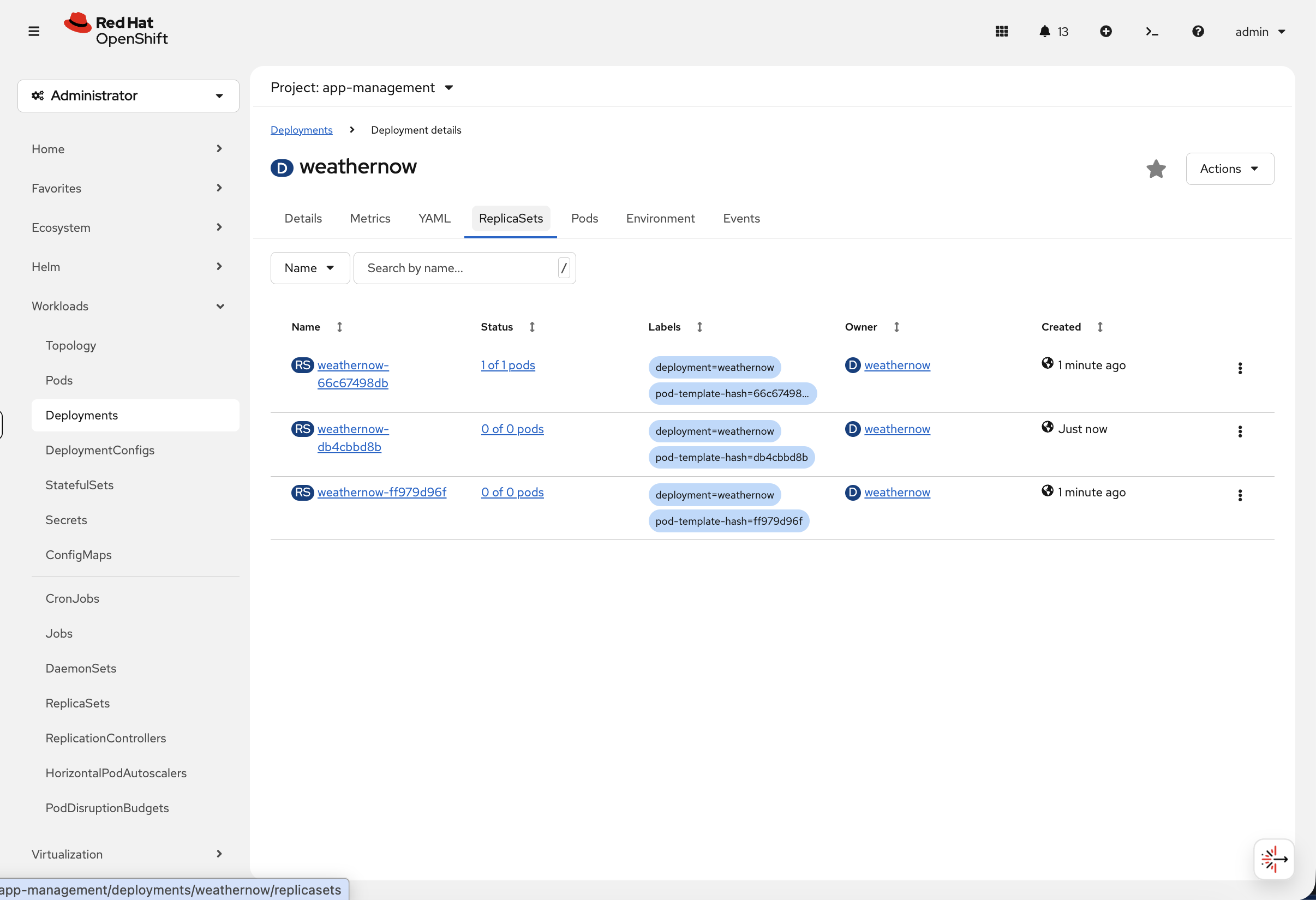Image resolution: width=1316 pixels, height=900 pixels.
Task: Toggle sort on the Created column
Action: click(x=1100, y=327)
